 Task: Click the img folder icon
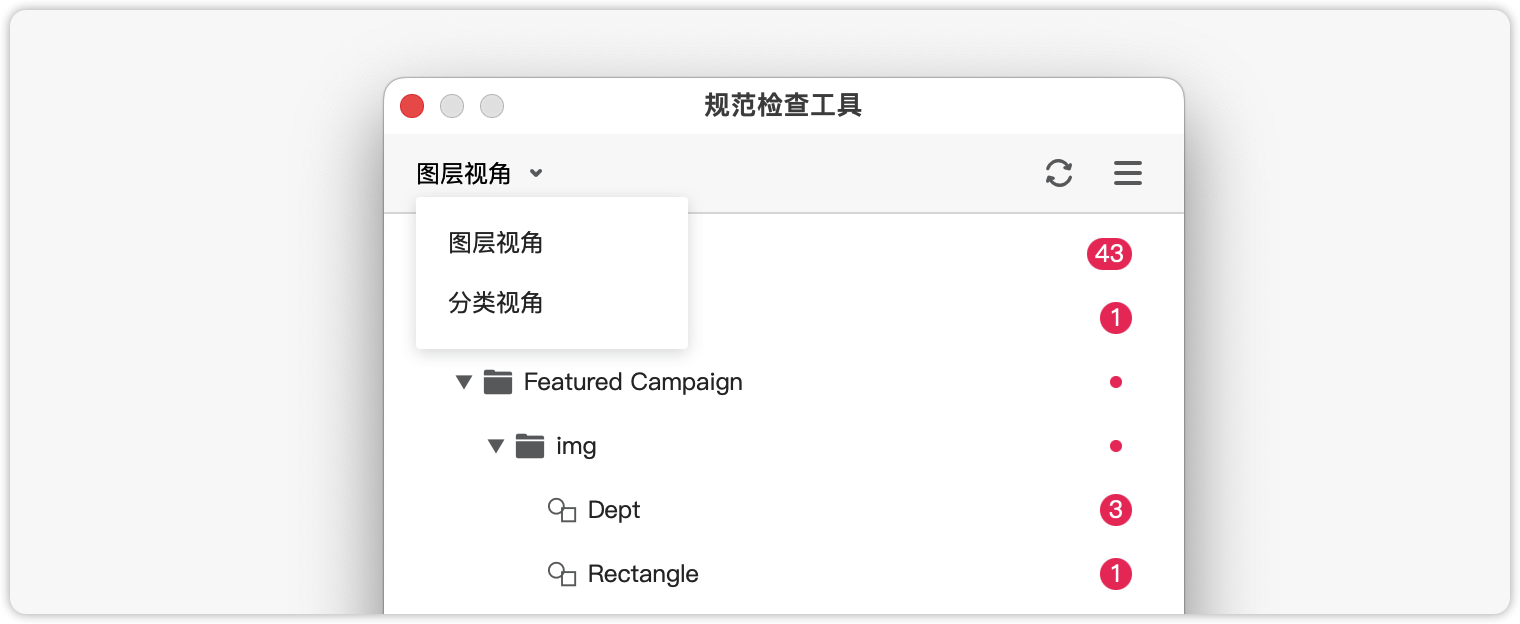click(530, 446)
